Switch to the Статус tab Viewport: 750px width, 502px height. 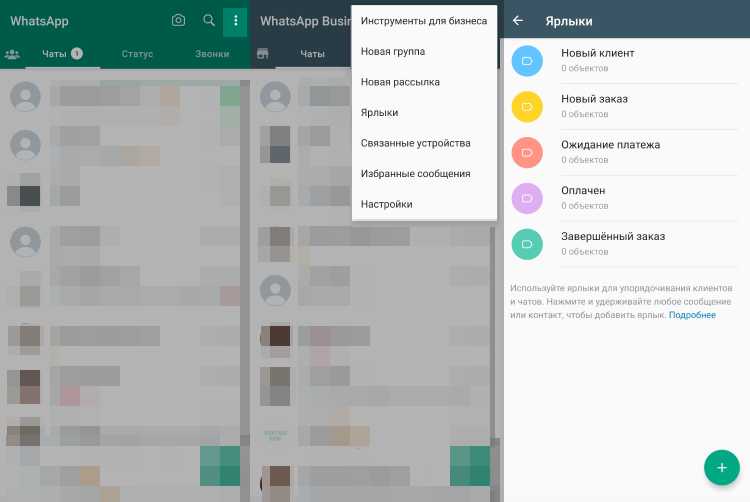tap(137, 54)
